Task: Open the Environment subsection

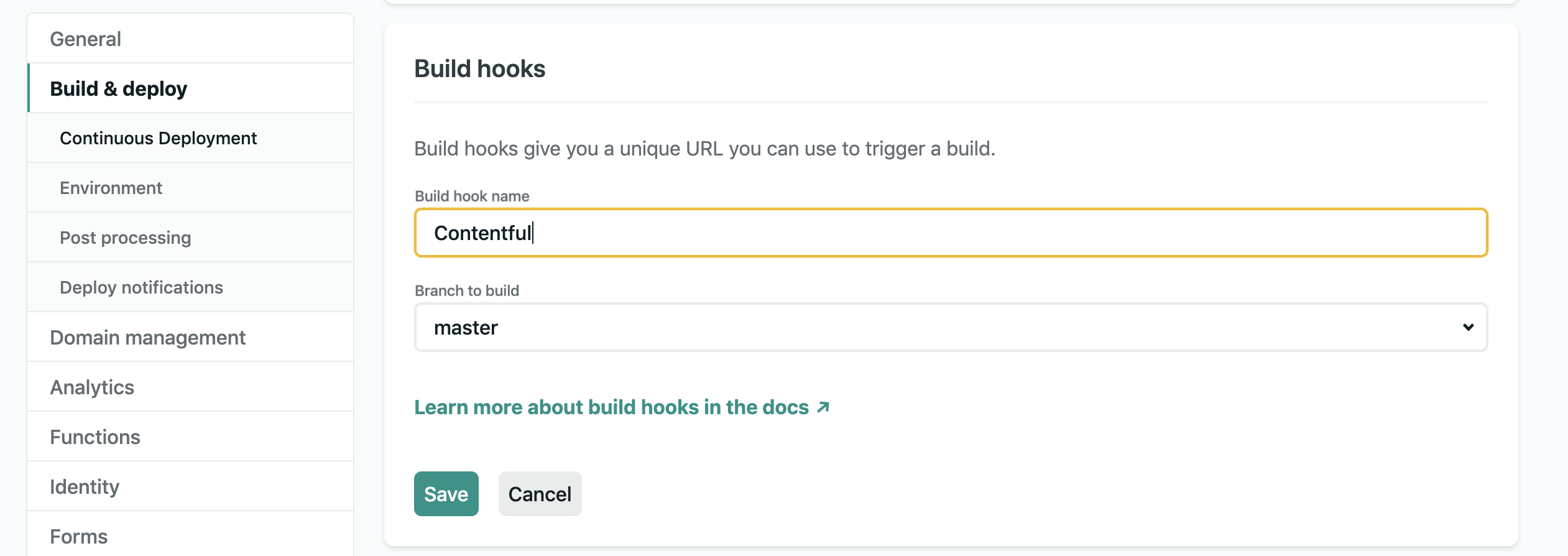Action: (111, 188)
